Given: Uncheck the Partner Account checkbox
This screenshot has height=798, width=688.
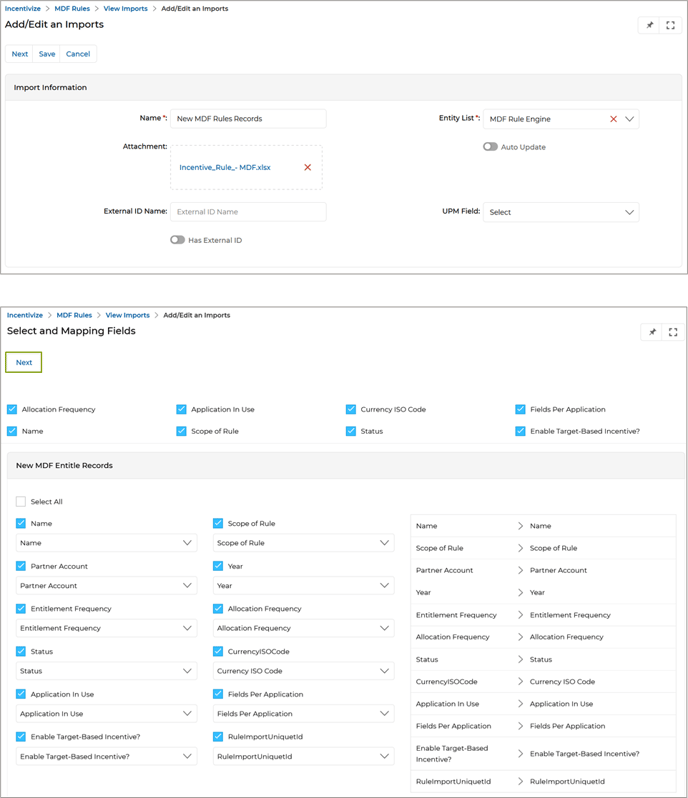Looking at the screenshot, I should (22, 566).
